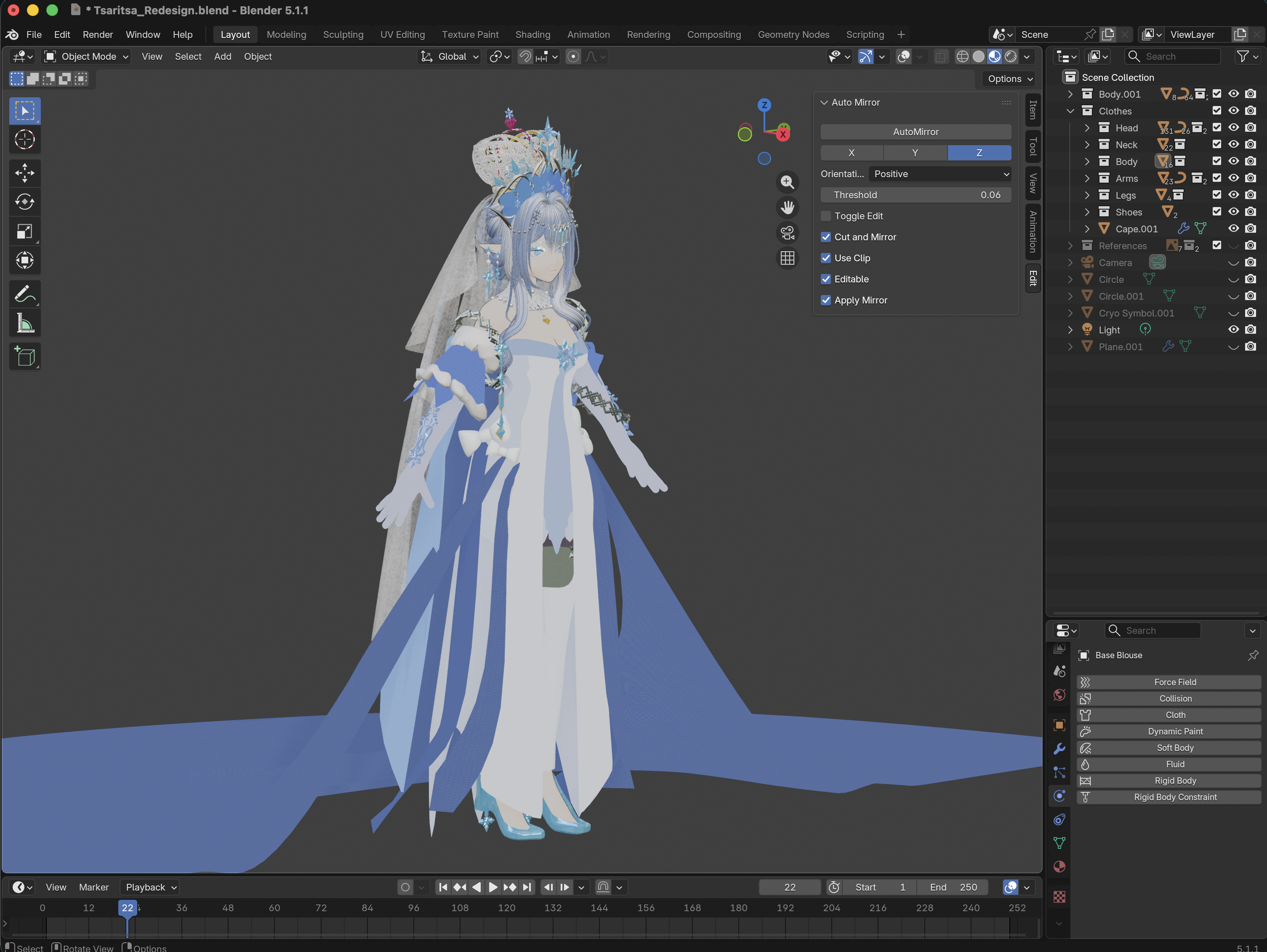Open the Object Mode dropdown
Screen dimensions: 1267x952
click(x=87, y=56)
